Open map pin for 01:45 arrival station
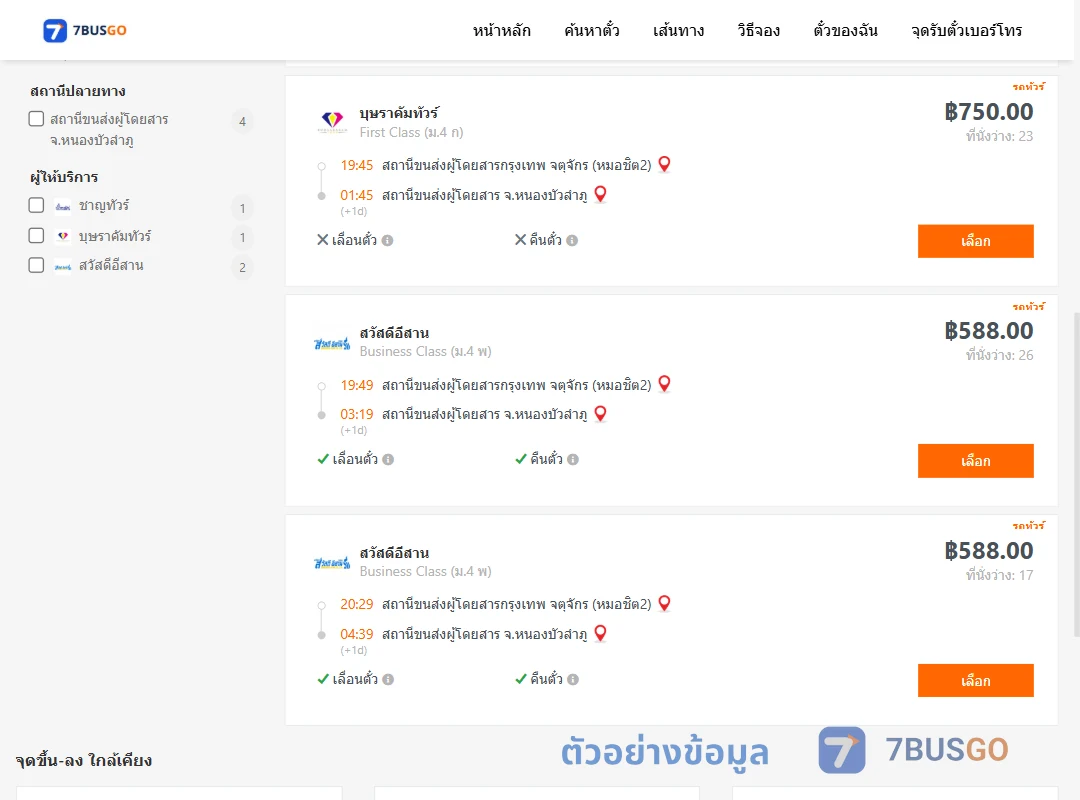The width and height of the screenshot is (1080, 800). [x=601, y=194]
